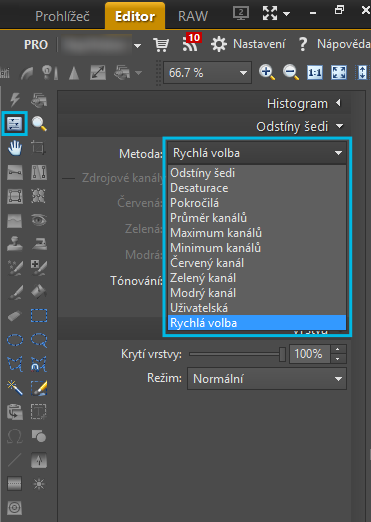Choose Červený kanál method

point(257,263)
